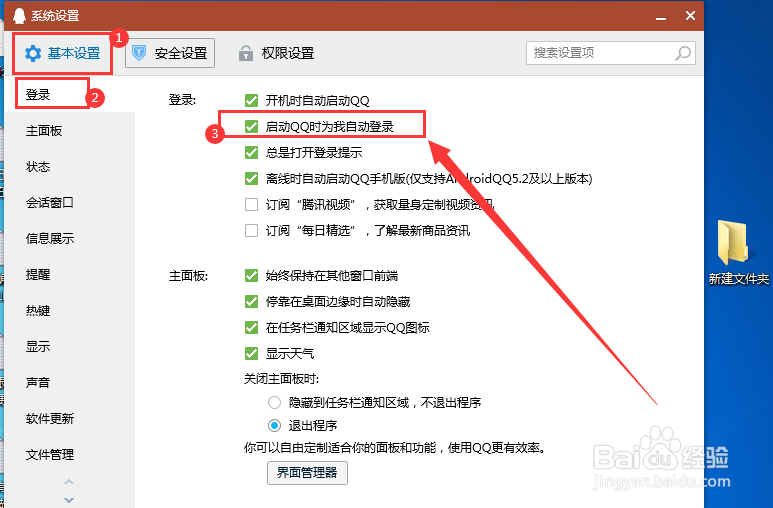Select 热键 in the sidebar
The image size is (773, 508).
tap(38, 311)
